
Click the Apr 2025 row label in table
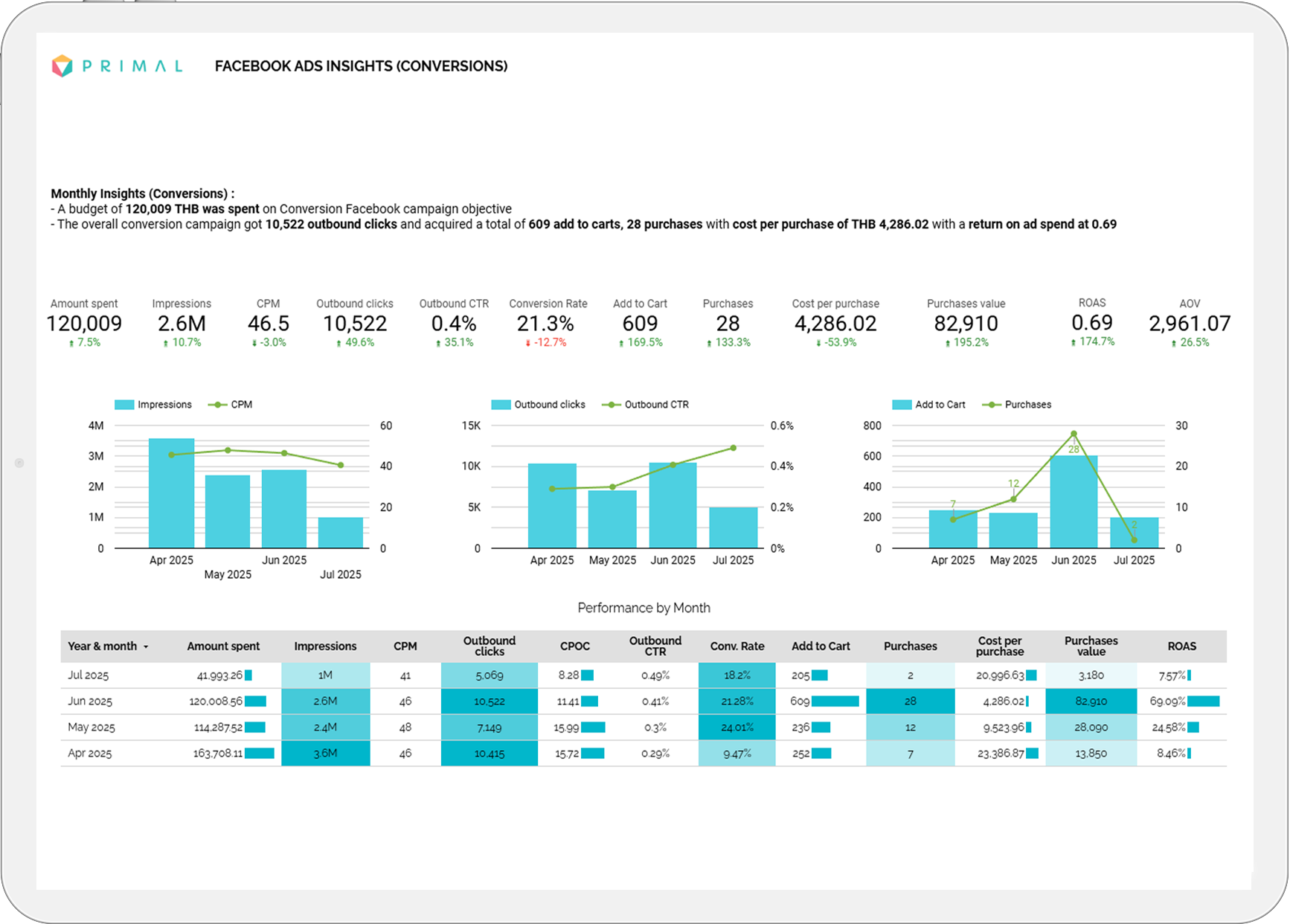pyautogui.click(x=90, y=754)
